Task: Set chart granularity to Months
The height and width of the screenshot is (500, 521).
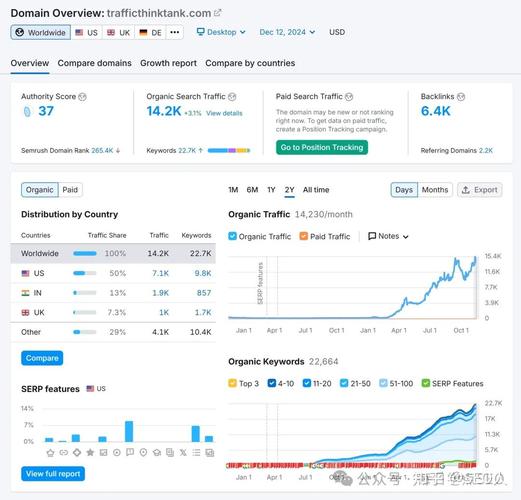Action: coord(435,190)
